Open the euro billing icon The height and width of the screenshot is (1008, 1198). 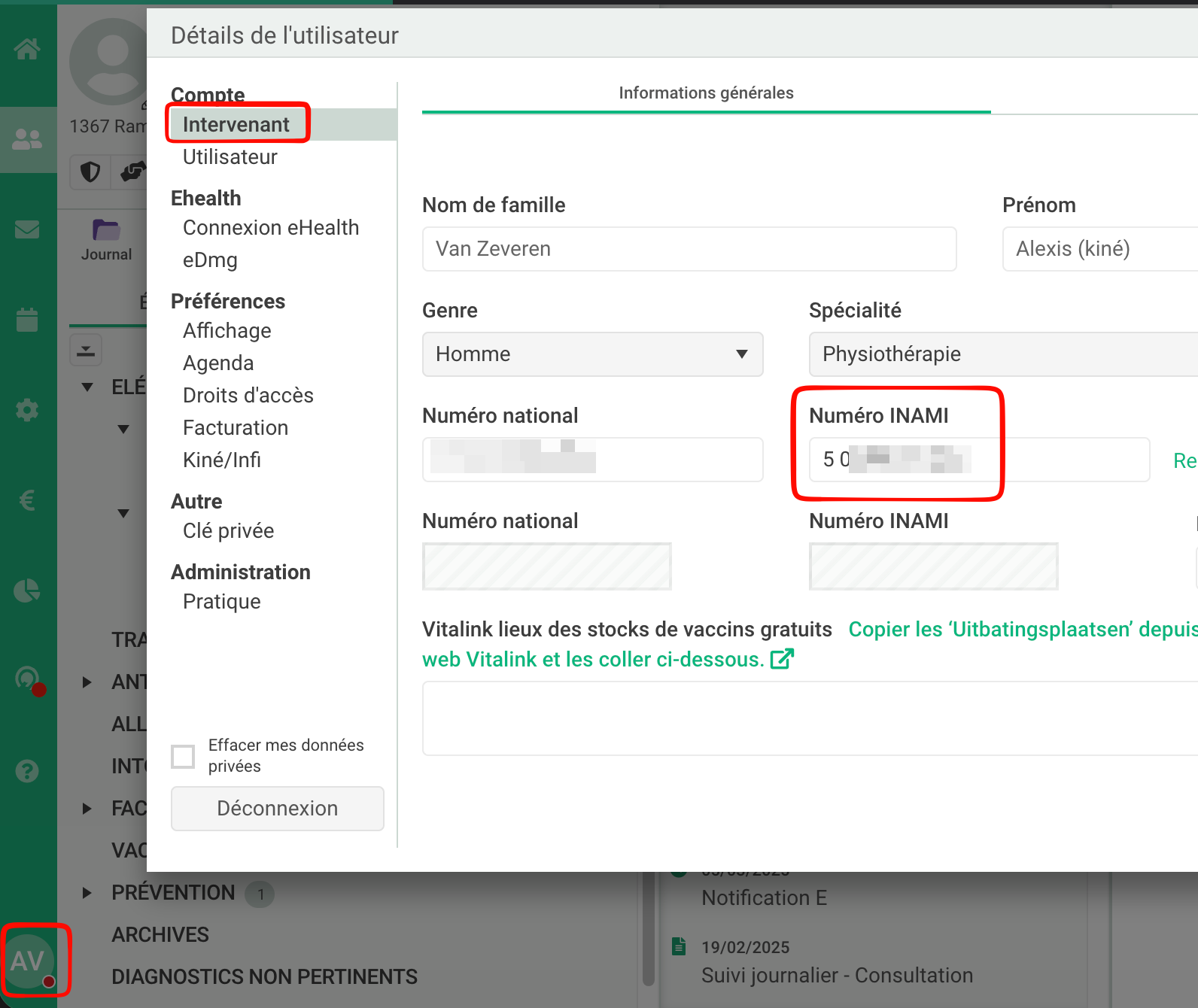click(27, 500)
